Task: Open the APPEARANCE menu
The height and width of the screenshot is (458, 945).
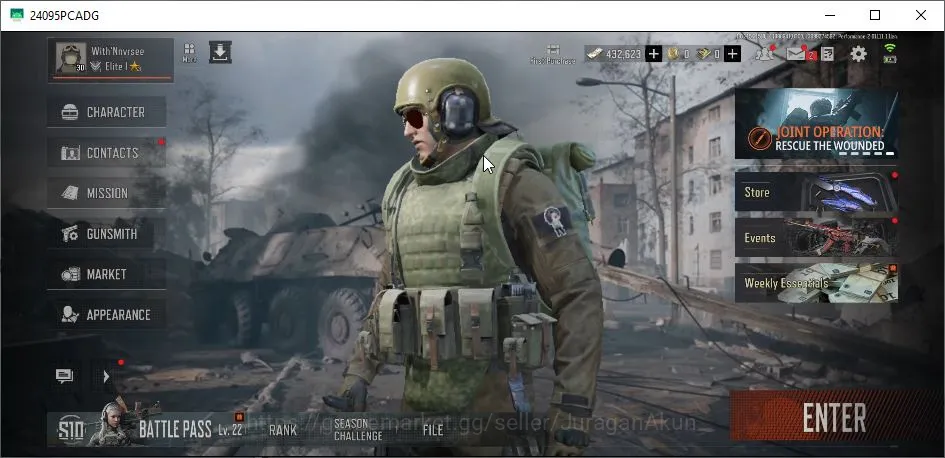Action: coord(107,315)
